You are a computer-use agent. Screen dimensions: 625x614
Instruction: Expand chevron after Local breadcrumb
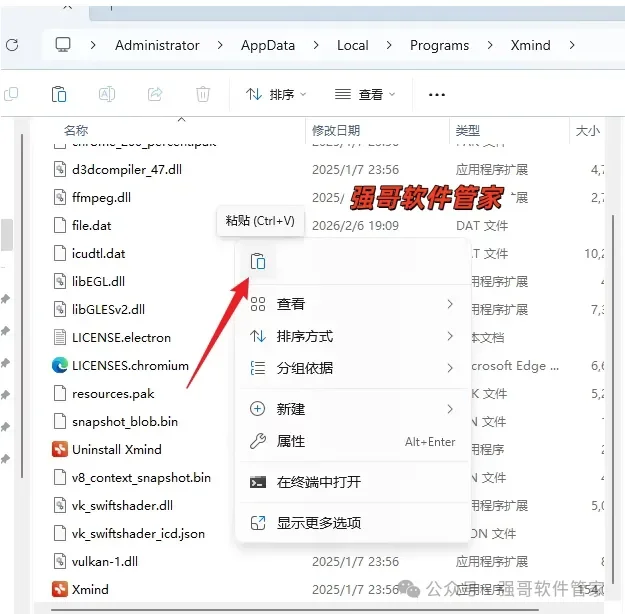tap(389, 45)
